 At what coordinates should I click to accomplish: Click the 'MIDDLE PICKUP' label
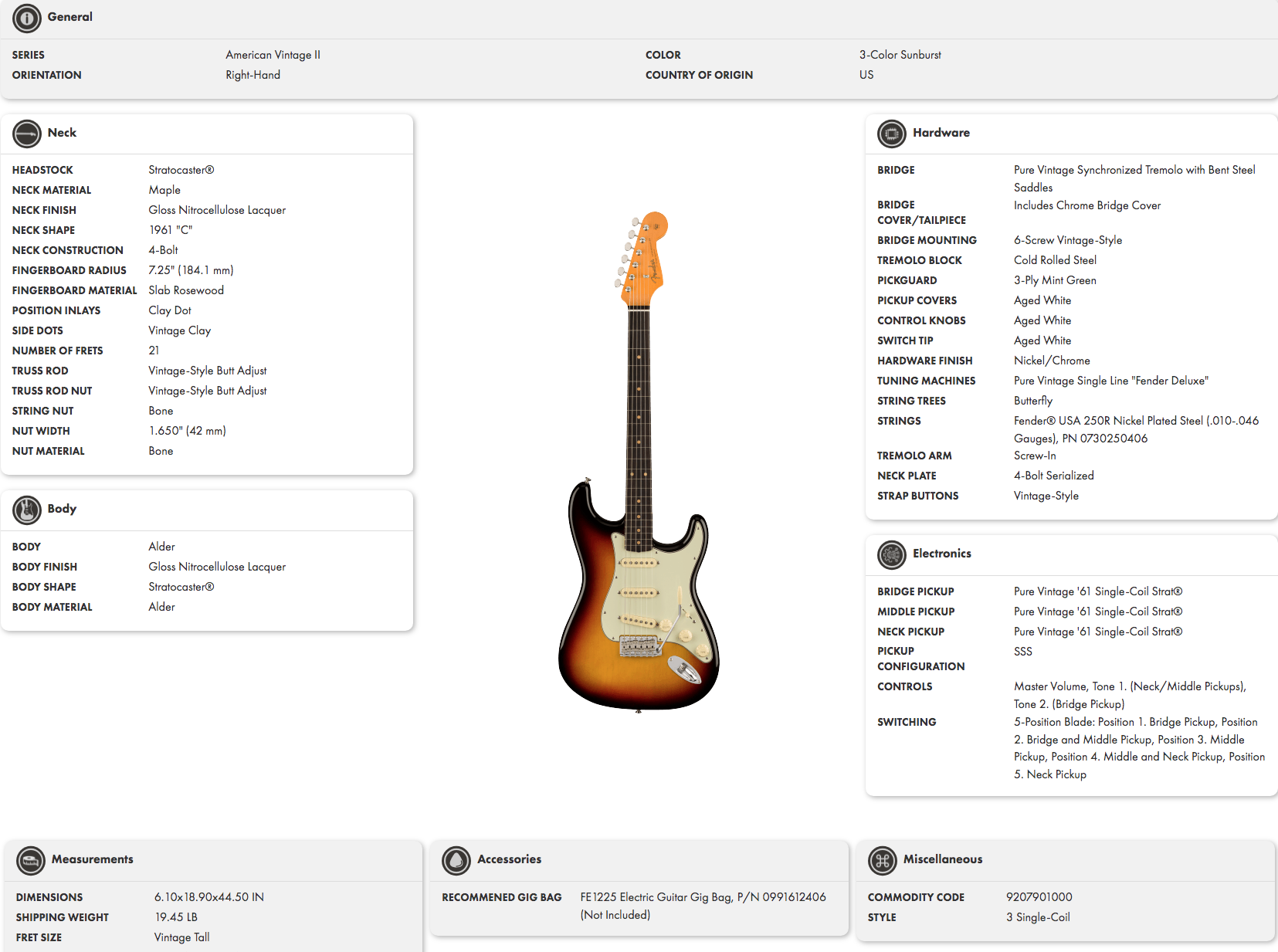(916, 612)
